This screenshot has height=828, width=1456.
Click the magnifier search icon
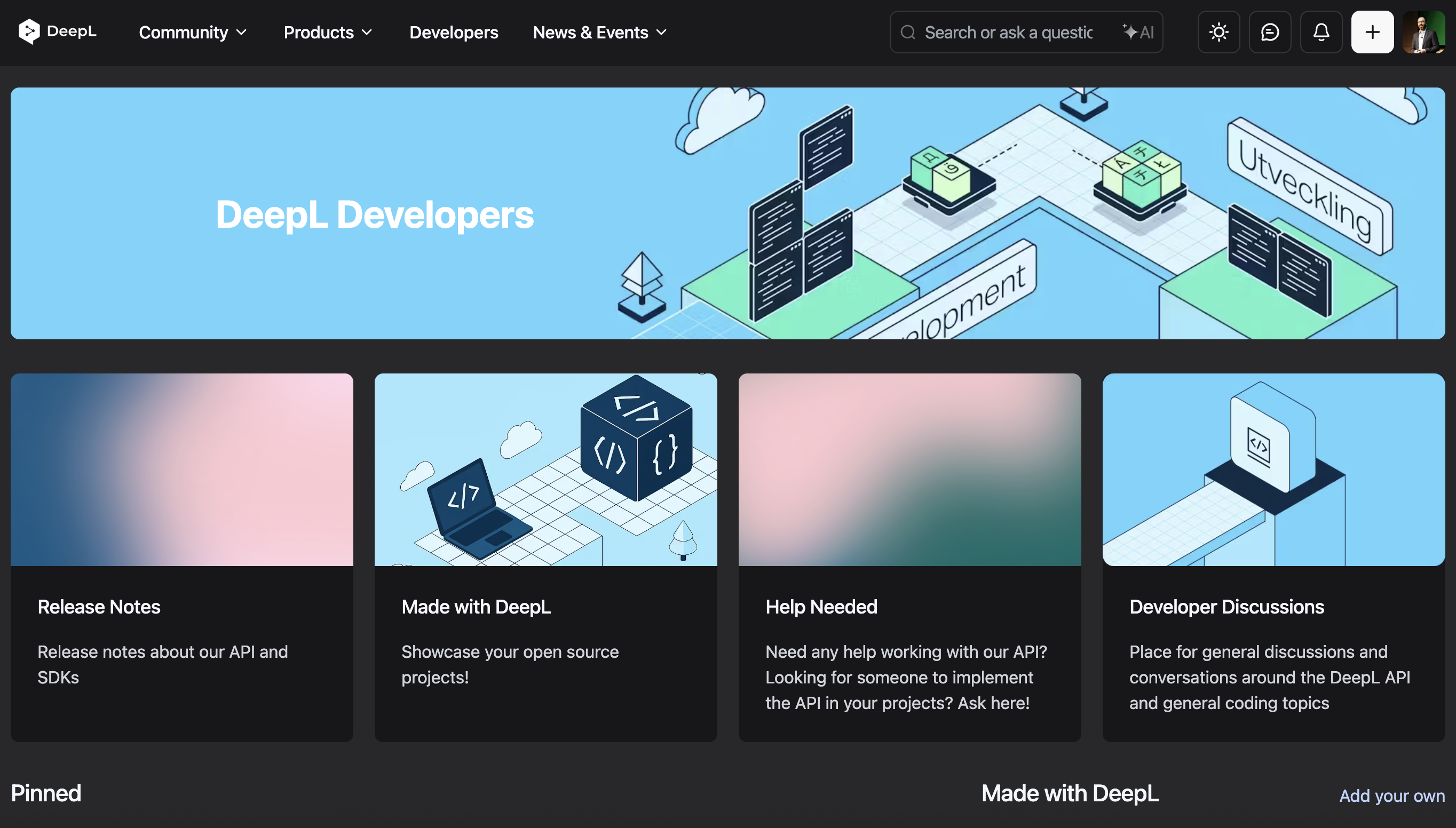[908, 32]
